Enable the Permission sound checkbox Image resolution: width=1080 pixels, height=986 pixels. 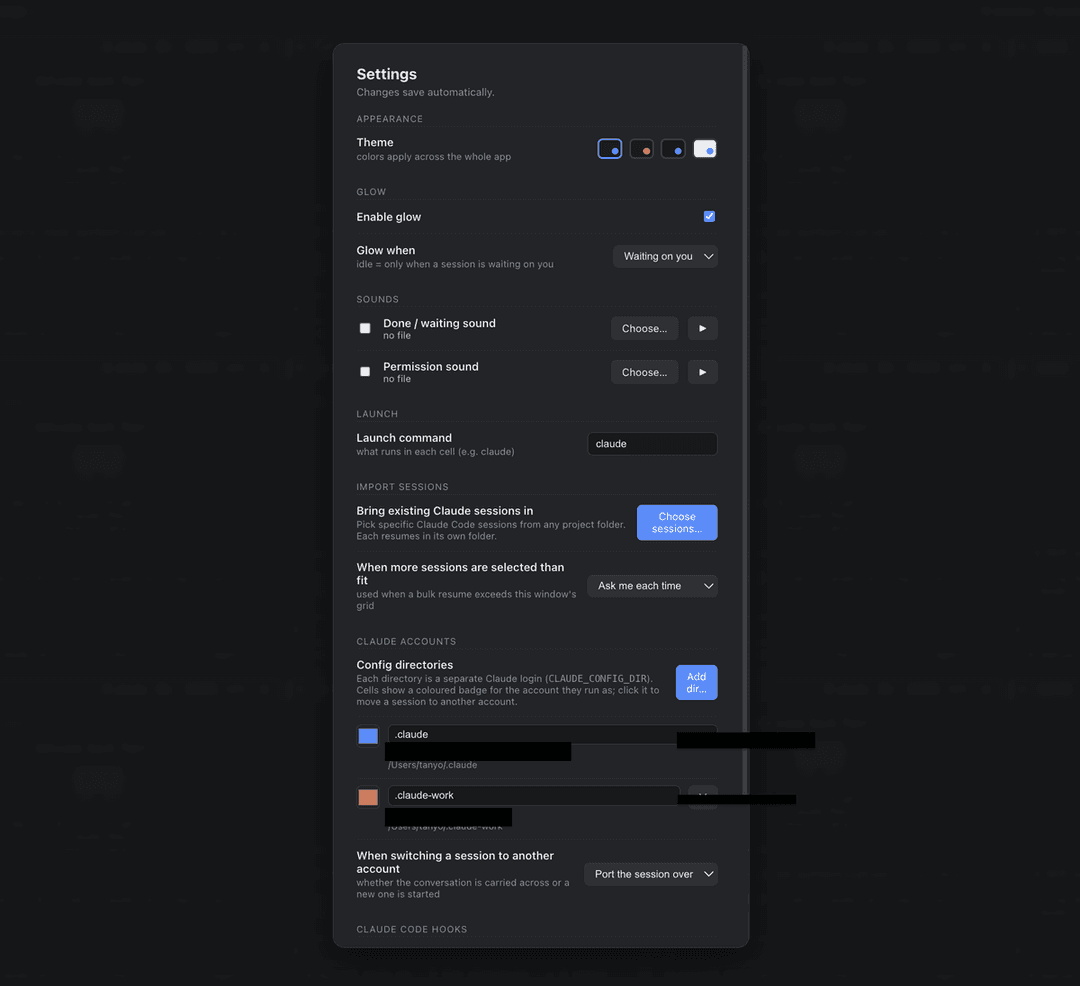point(365,372)
